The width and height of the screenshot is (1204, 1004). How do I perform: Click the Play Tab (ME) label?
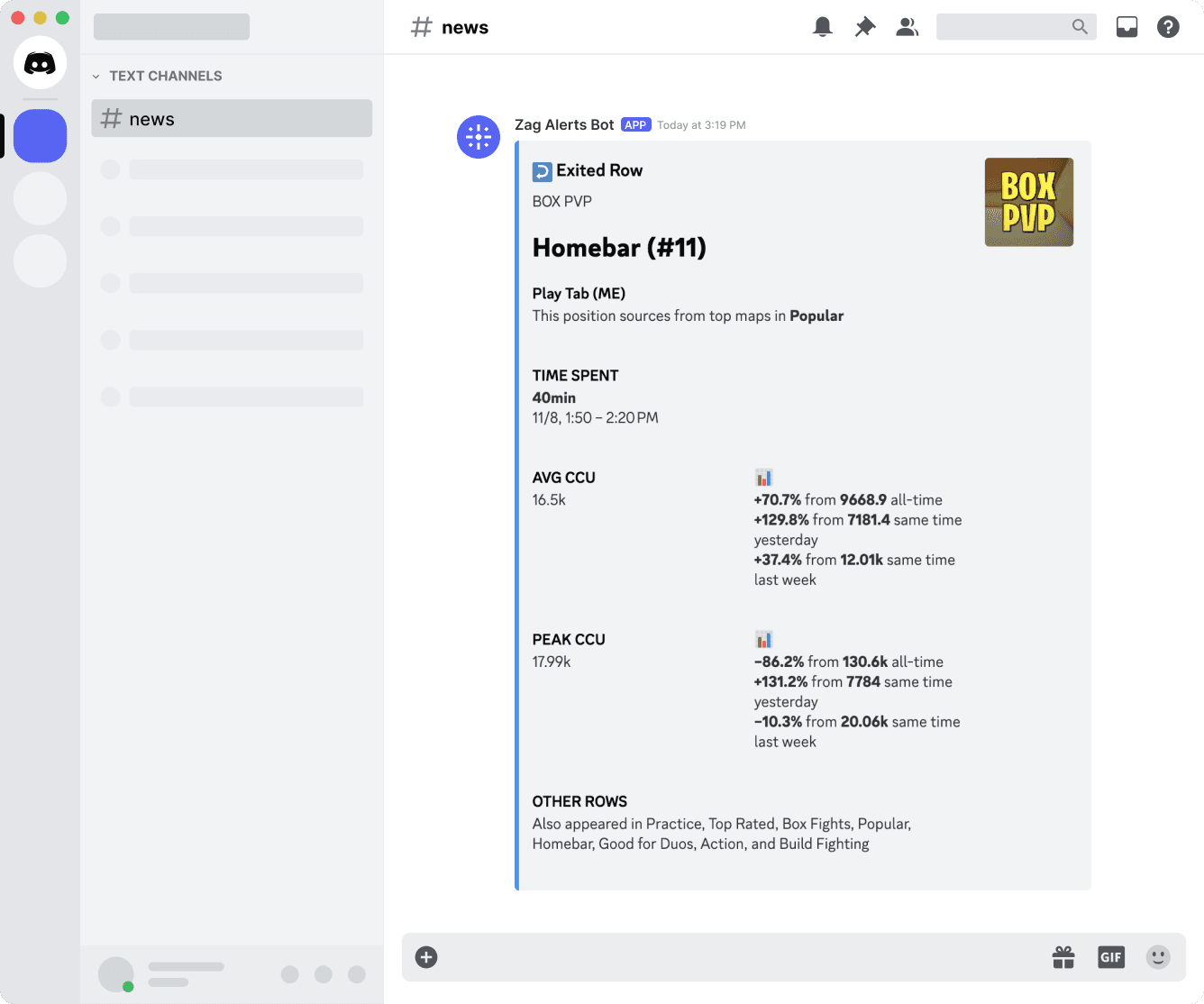[x=579, y=293]
